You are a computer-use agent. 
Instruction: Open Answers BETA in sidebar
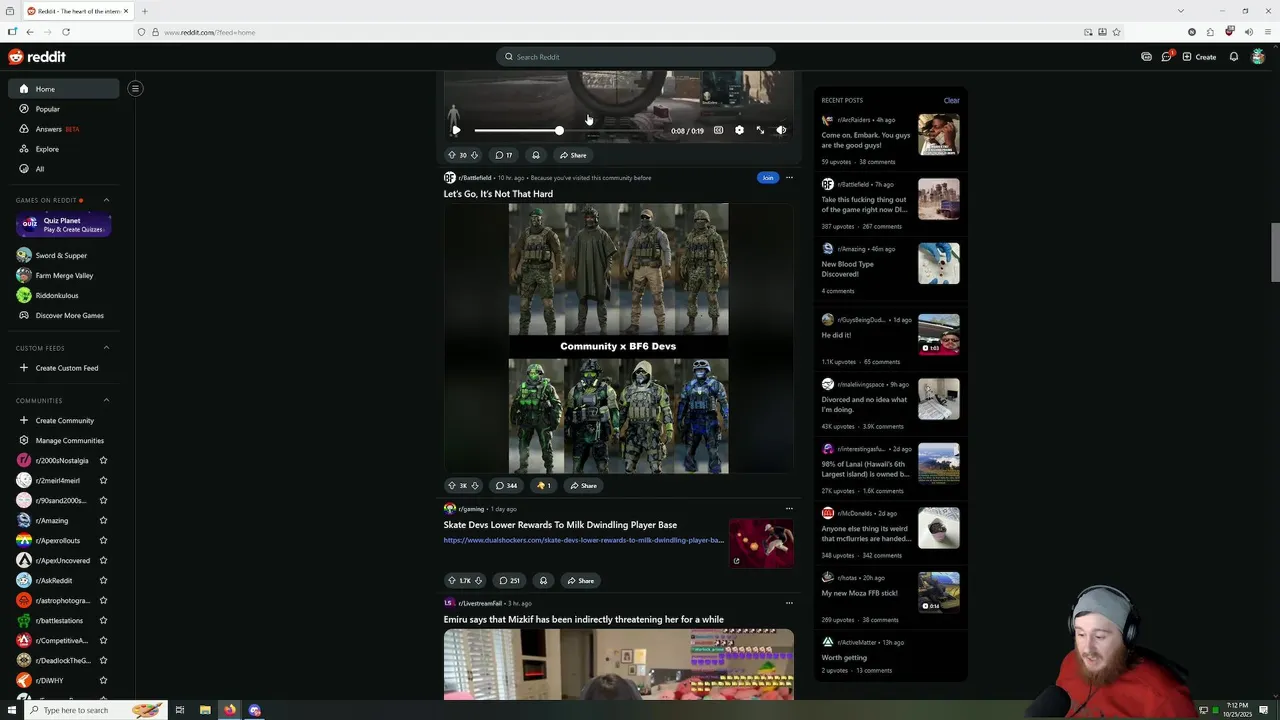click(x=65, y=129)
